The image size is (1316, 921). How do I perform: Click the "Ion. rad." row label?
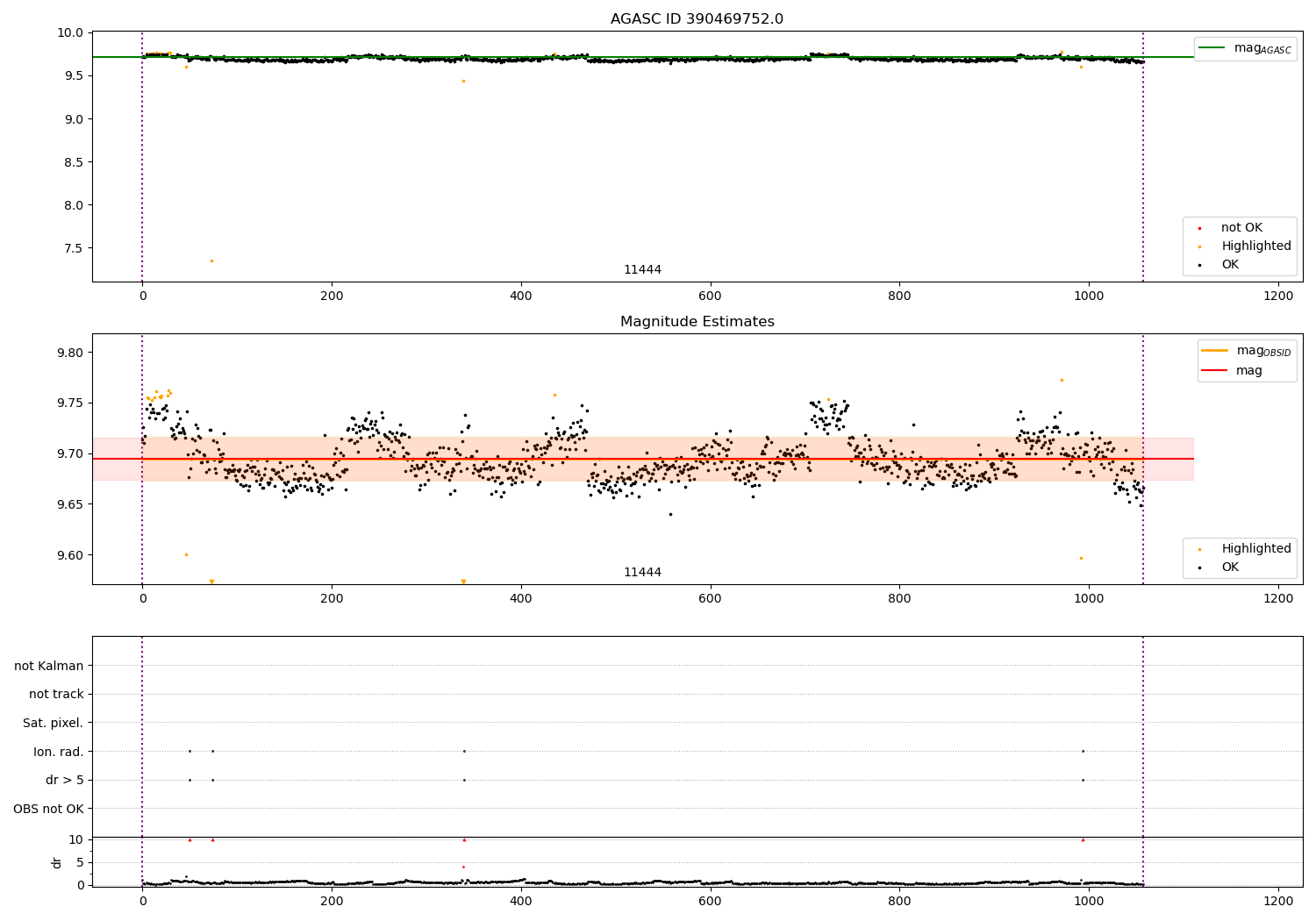pos(59,753)
